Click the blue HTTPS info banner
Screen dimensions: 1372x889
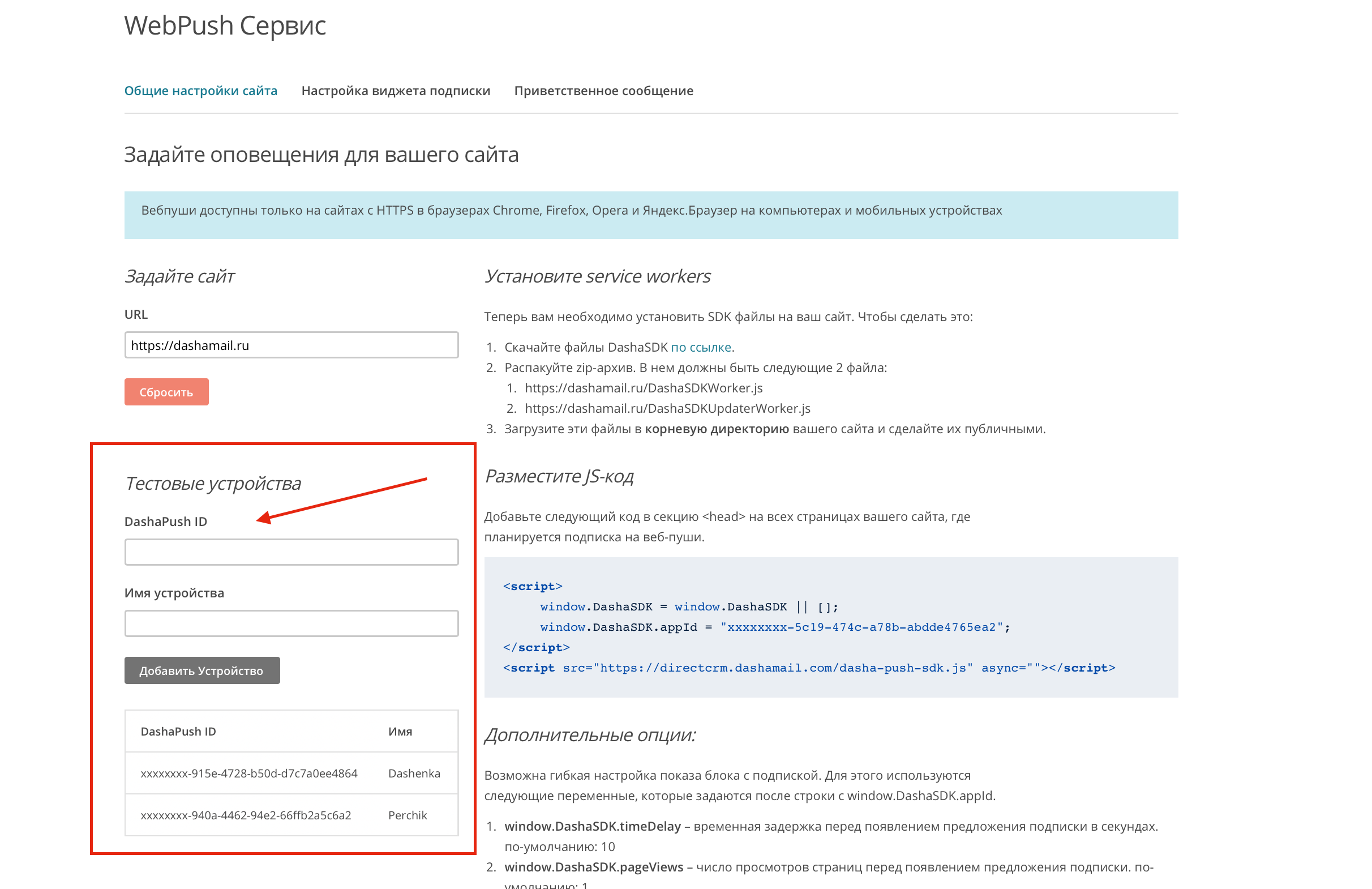click(x=650, y=215)
